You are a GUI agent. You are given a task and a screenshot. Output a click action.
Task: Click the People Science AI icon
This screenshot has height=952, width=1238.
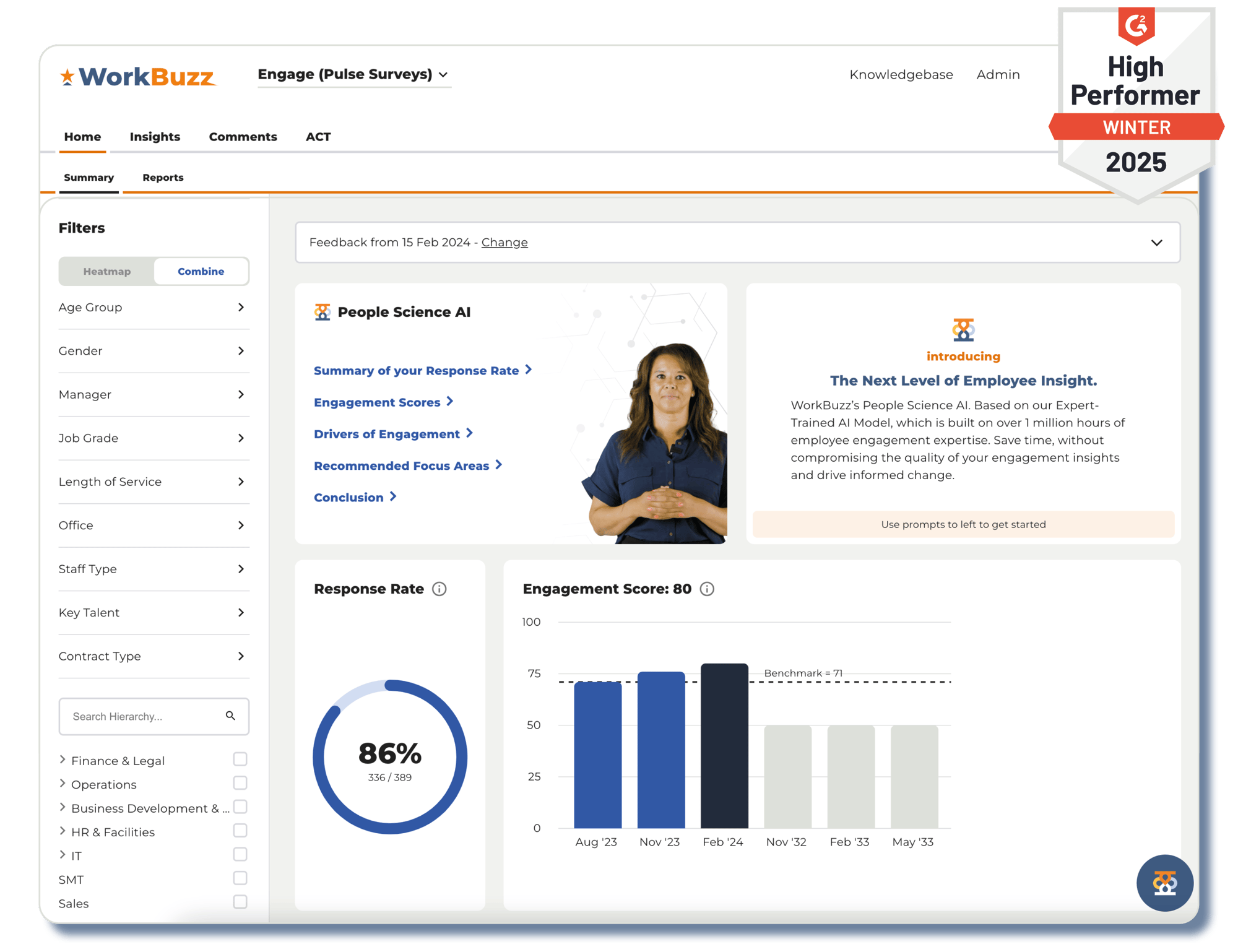(x=324, y=310)
